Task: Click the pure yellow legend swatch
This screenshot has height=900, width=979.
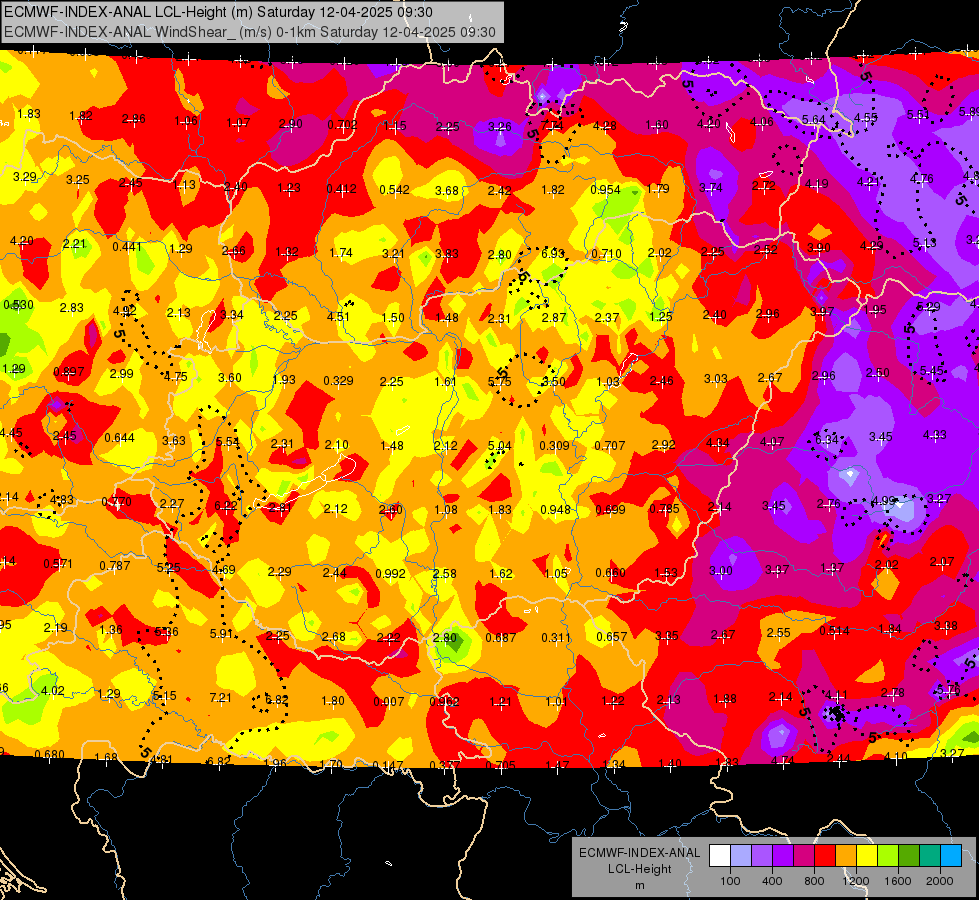Action: click(867, 855)
